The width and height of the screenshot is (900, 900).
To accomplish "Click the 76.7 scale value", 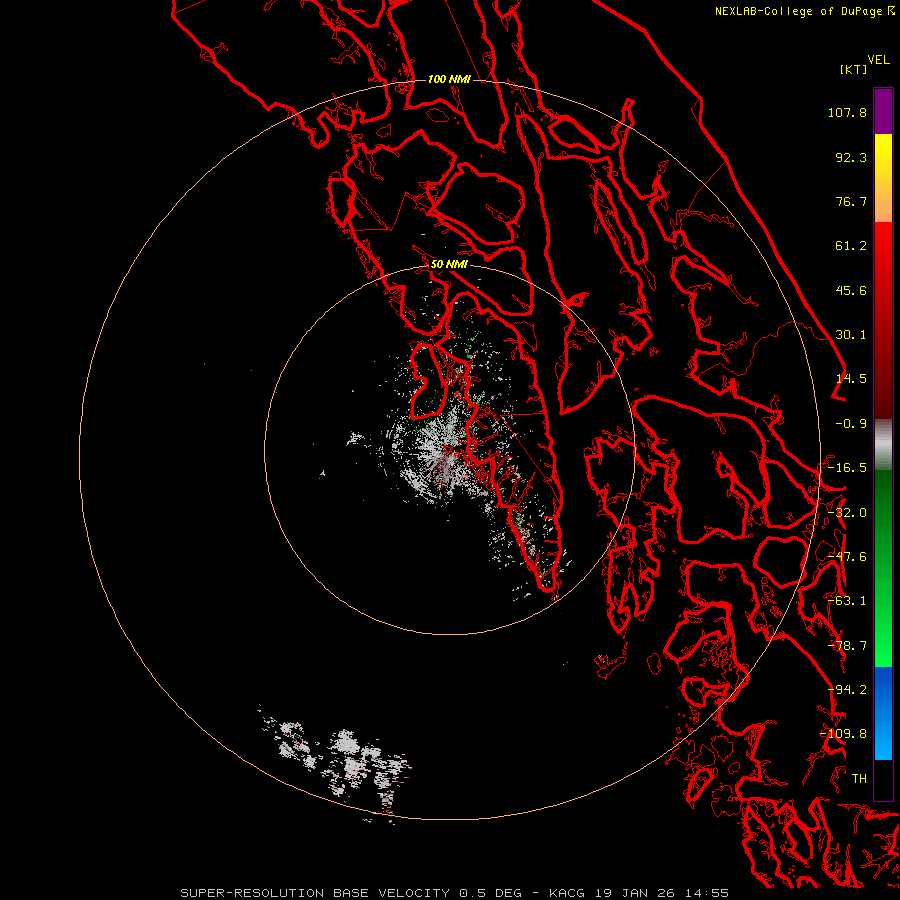I will tap(851, 201).
